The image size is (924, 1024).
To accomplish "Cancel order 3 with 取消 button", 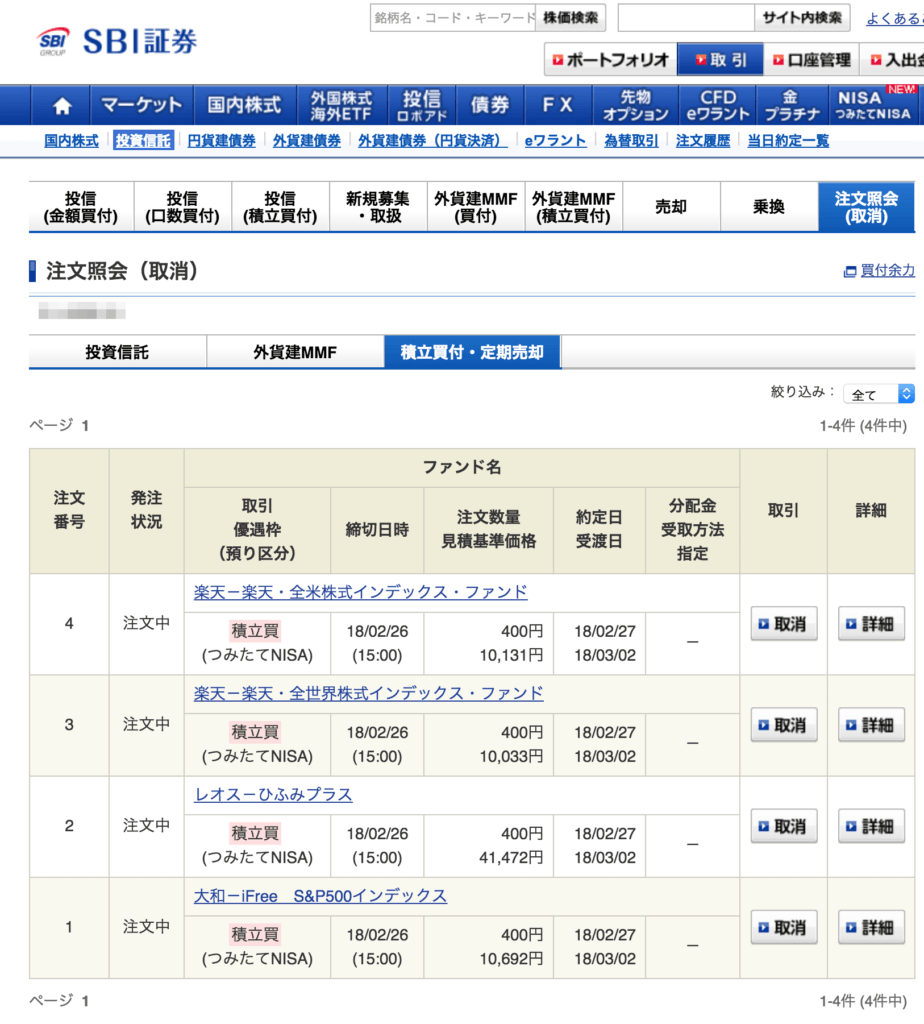I will (x=784, y=725).
